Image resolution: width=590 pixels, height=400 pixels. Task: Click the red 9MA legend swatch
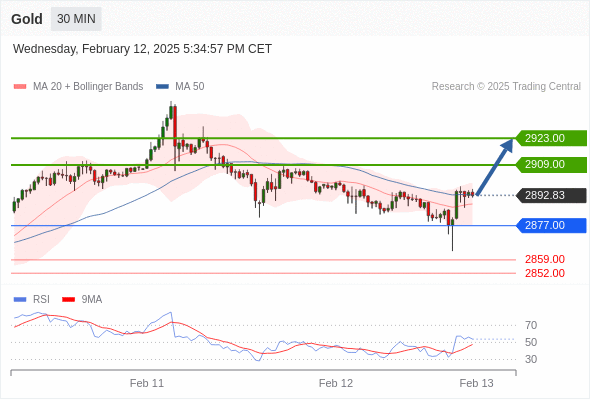pos(68,300)
